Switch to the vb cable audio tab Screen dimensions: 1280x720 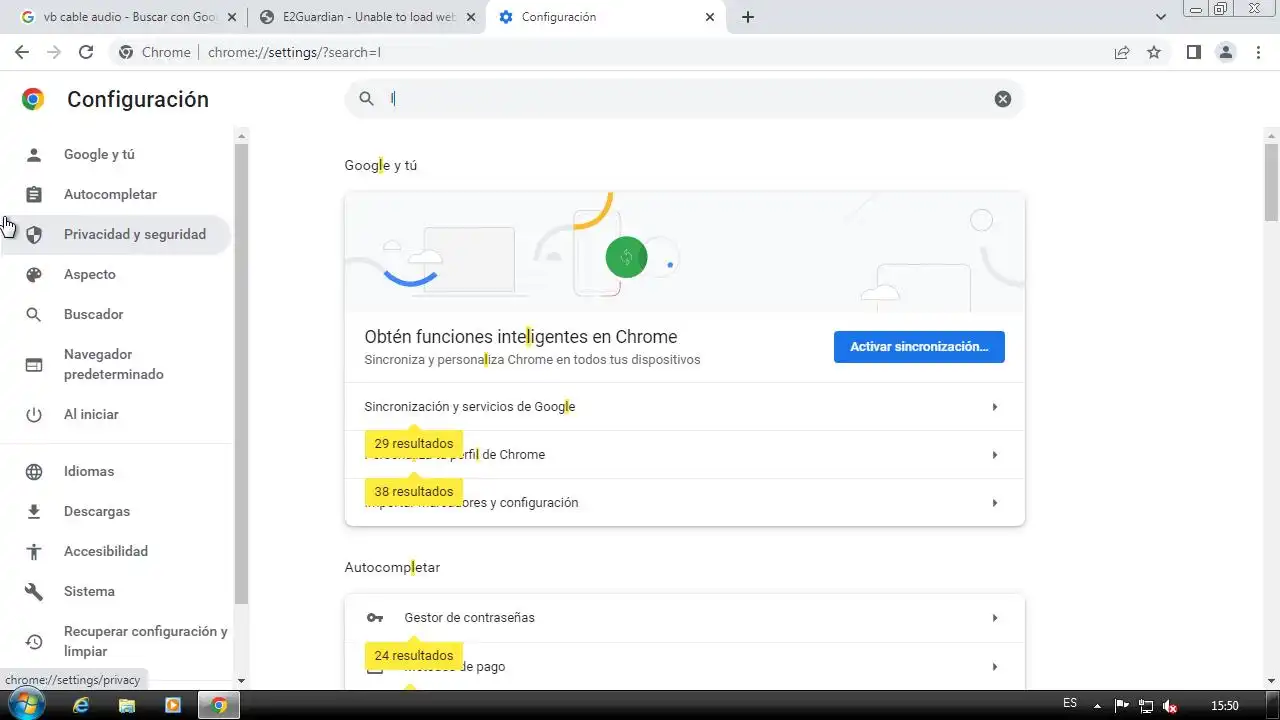[130, 17]
